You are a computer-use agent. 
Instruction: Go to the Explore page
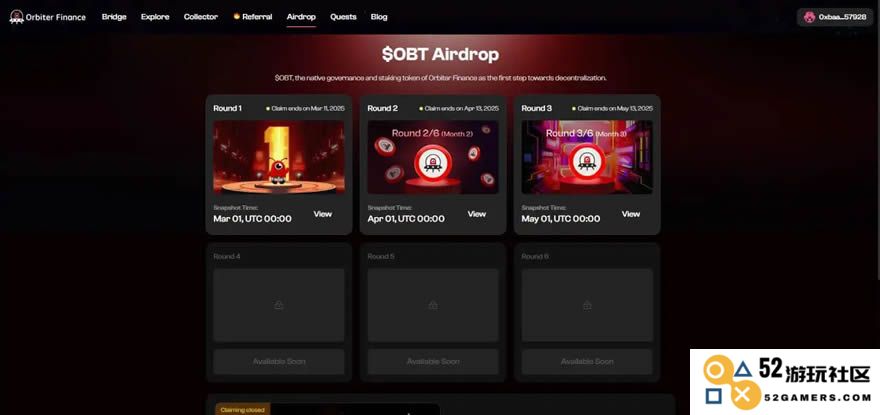155,17
